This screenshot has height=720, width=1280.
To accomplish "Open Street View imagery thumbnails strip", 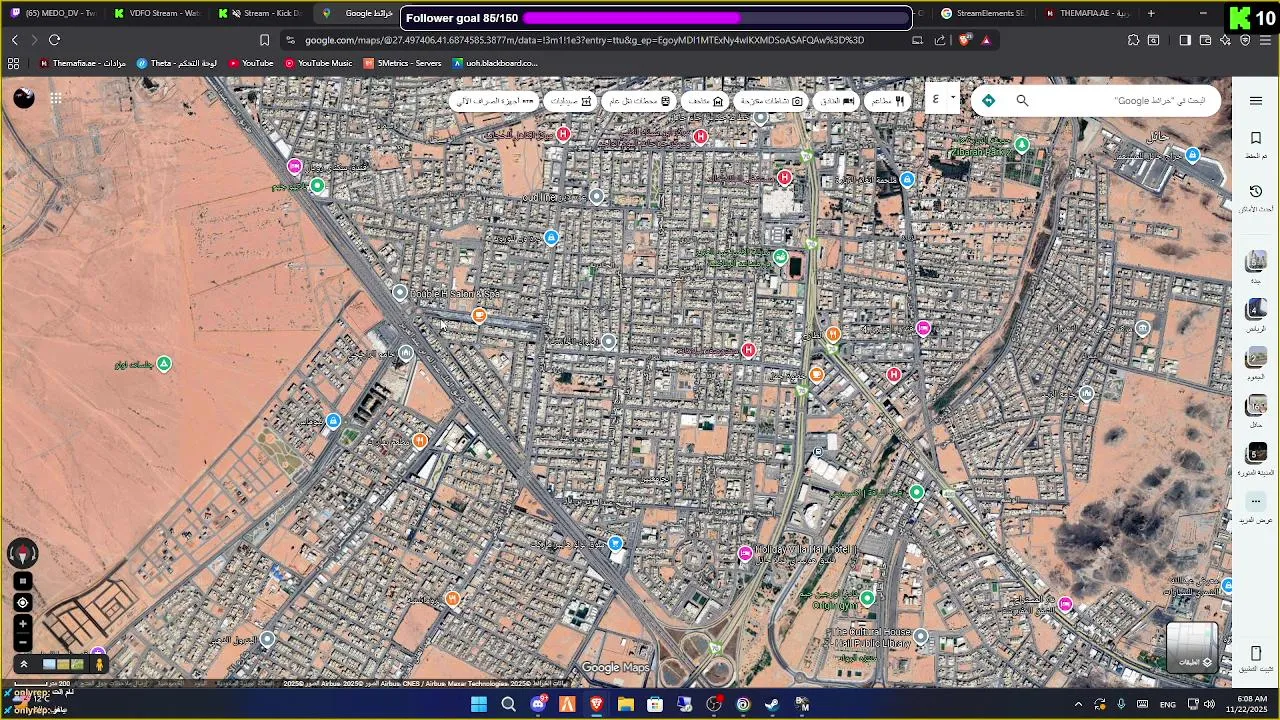I will click(x=63, y=664).
